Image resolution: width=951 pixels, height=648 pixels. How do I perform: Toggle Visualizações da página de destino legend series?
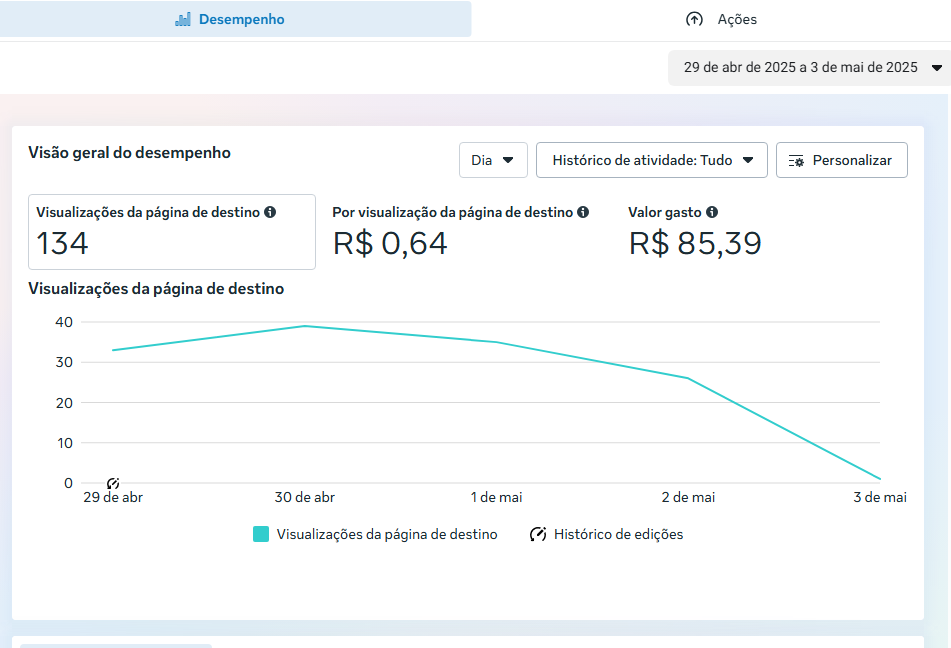pyautogui.click(x=386, y=534)
